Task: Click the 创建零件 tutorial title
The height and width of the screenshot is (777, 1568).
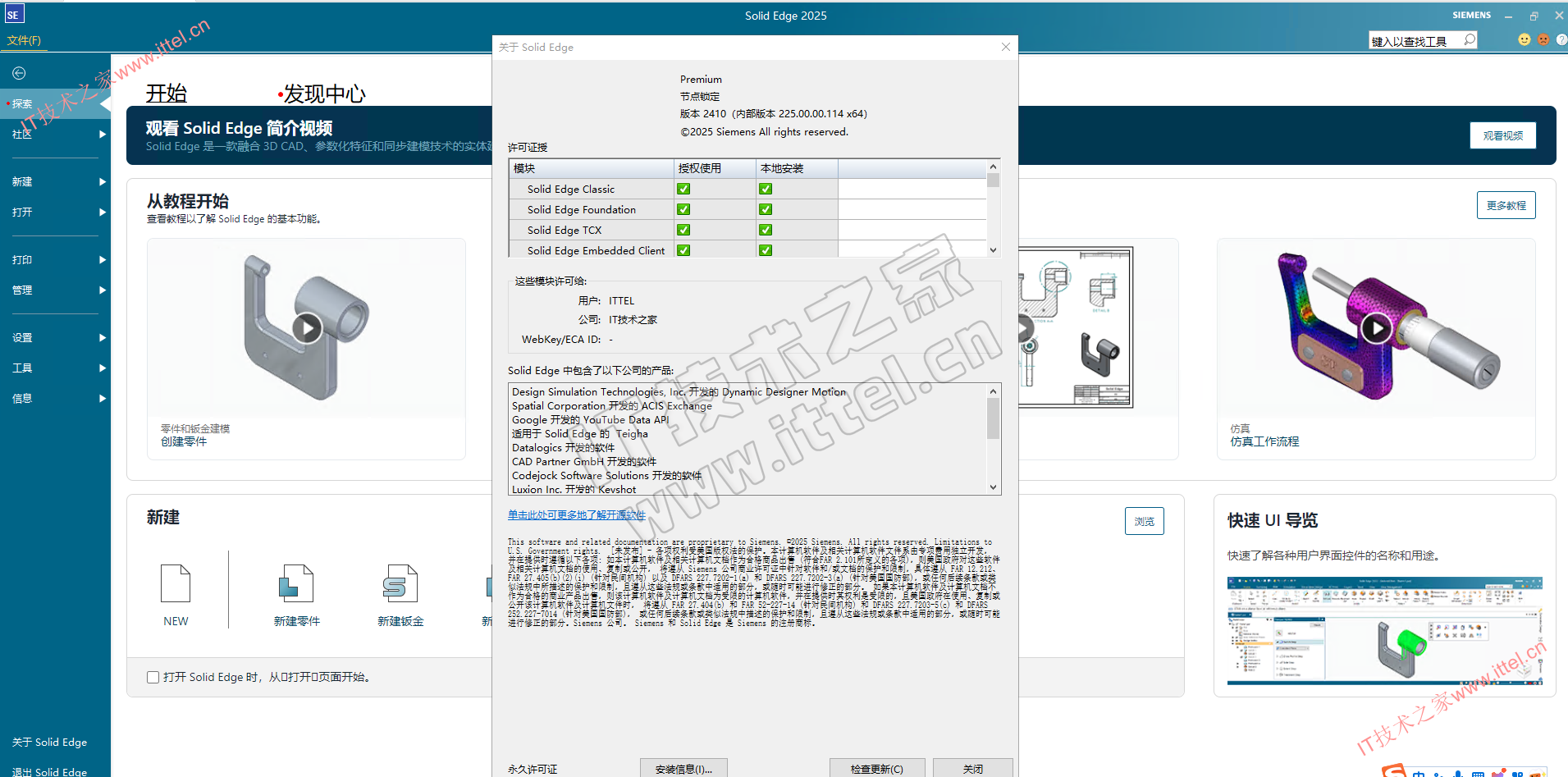Action: tap(184, 441)
